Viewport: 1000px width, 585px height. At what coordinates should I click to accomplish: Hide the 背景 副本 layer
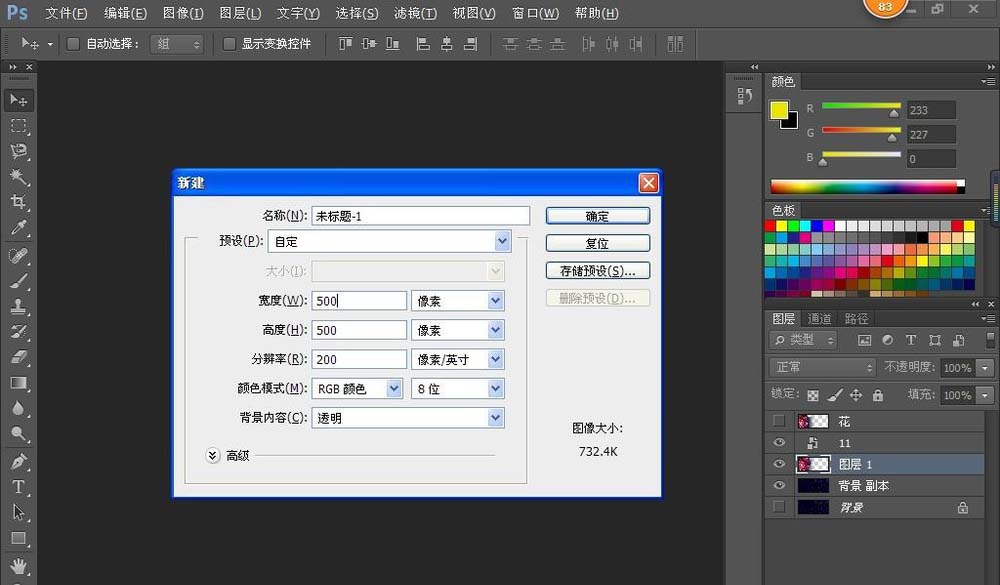[780, 485]
